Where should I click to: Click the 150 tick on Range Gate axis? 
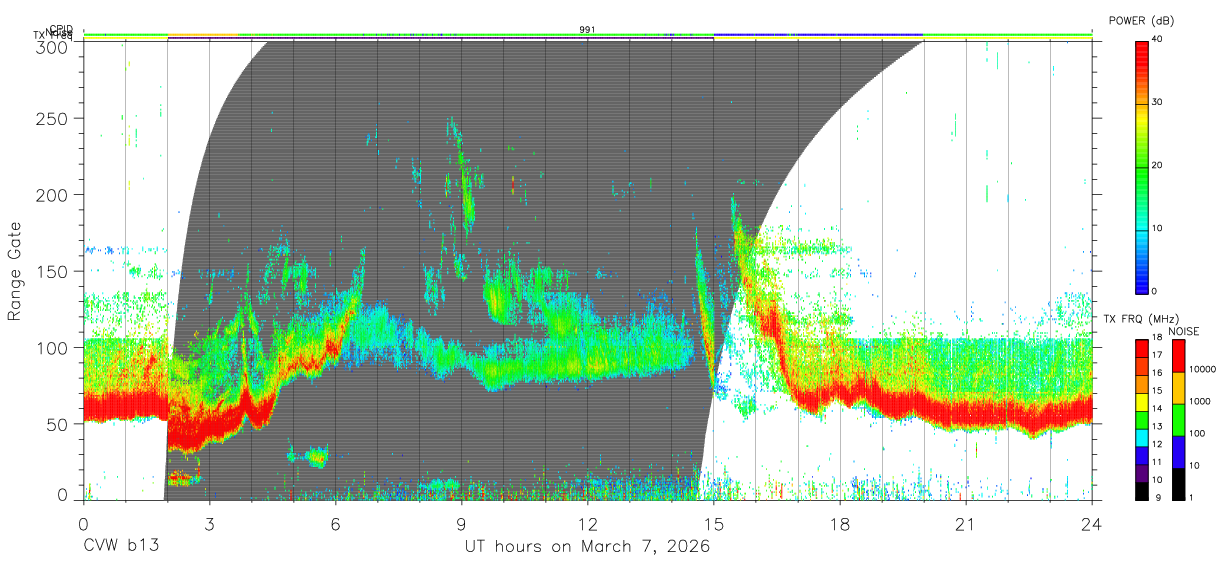point(54,271)
